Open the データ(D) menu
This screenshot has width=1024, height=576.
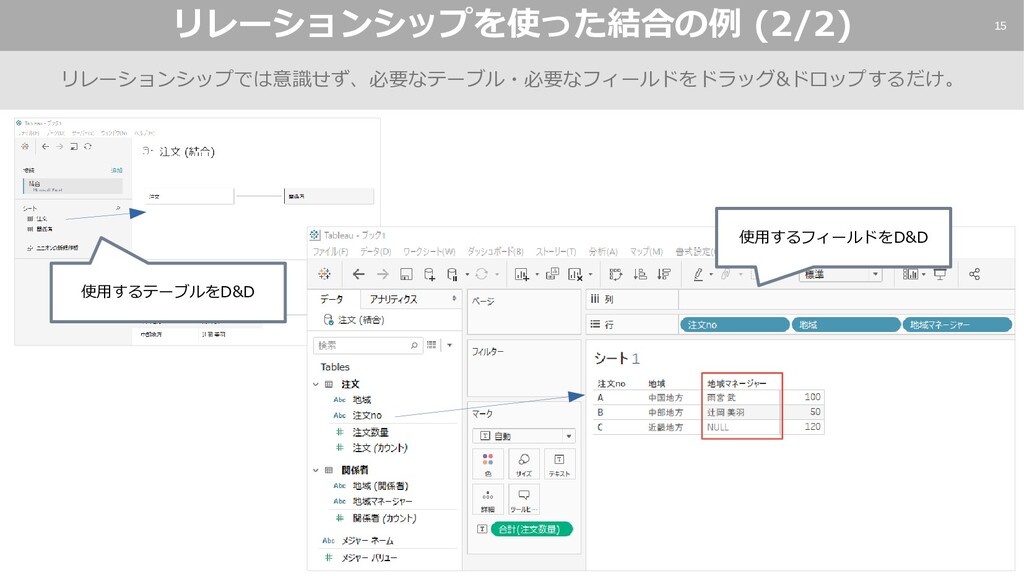coord(376,251)
